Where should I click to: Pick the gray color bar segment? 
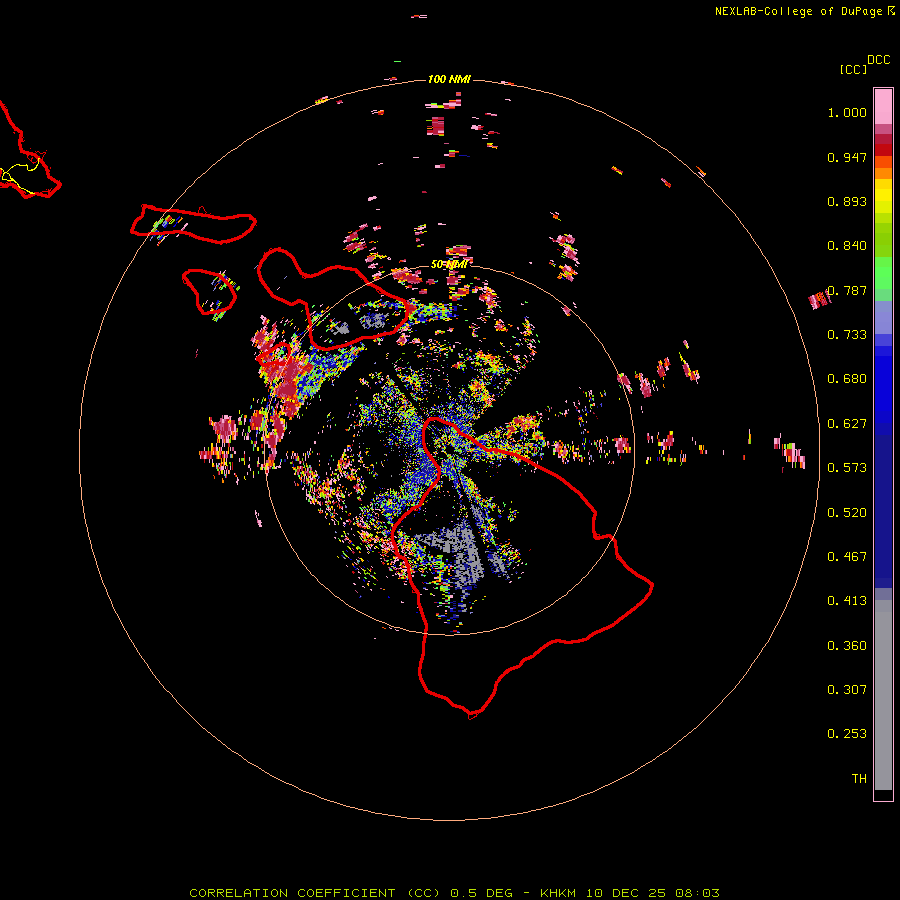click(x=883, y=695)
